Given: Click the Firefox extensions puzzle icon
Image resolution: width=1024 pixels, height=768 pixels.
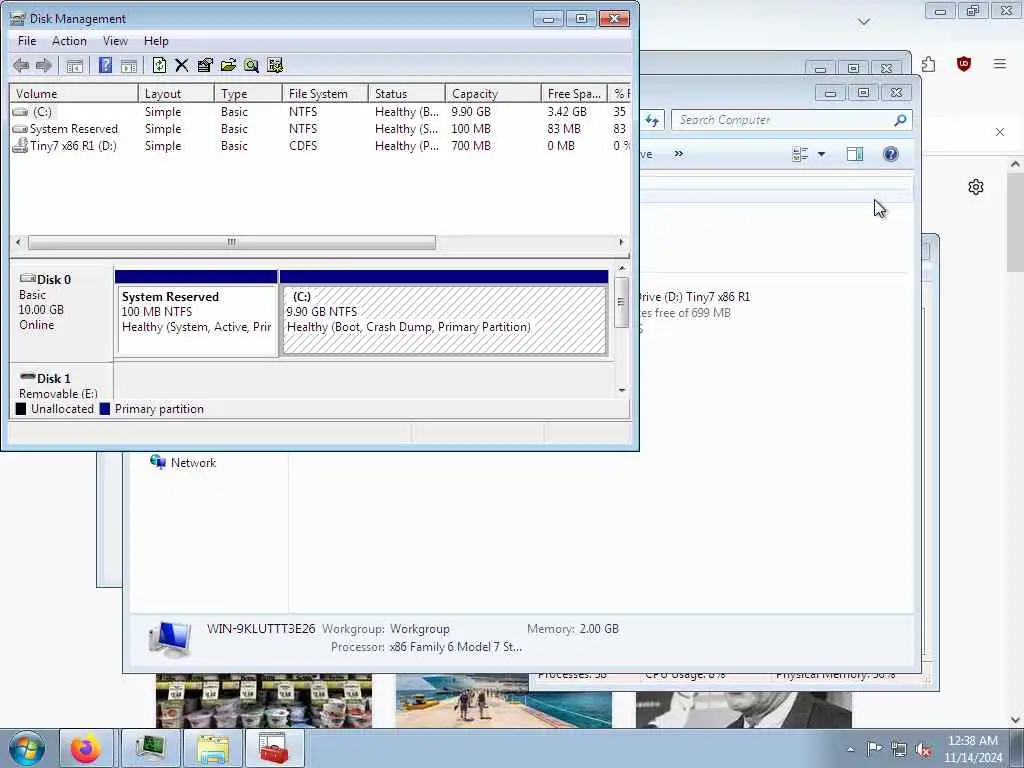Looking at the screenshot, I should pos(929,64).
